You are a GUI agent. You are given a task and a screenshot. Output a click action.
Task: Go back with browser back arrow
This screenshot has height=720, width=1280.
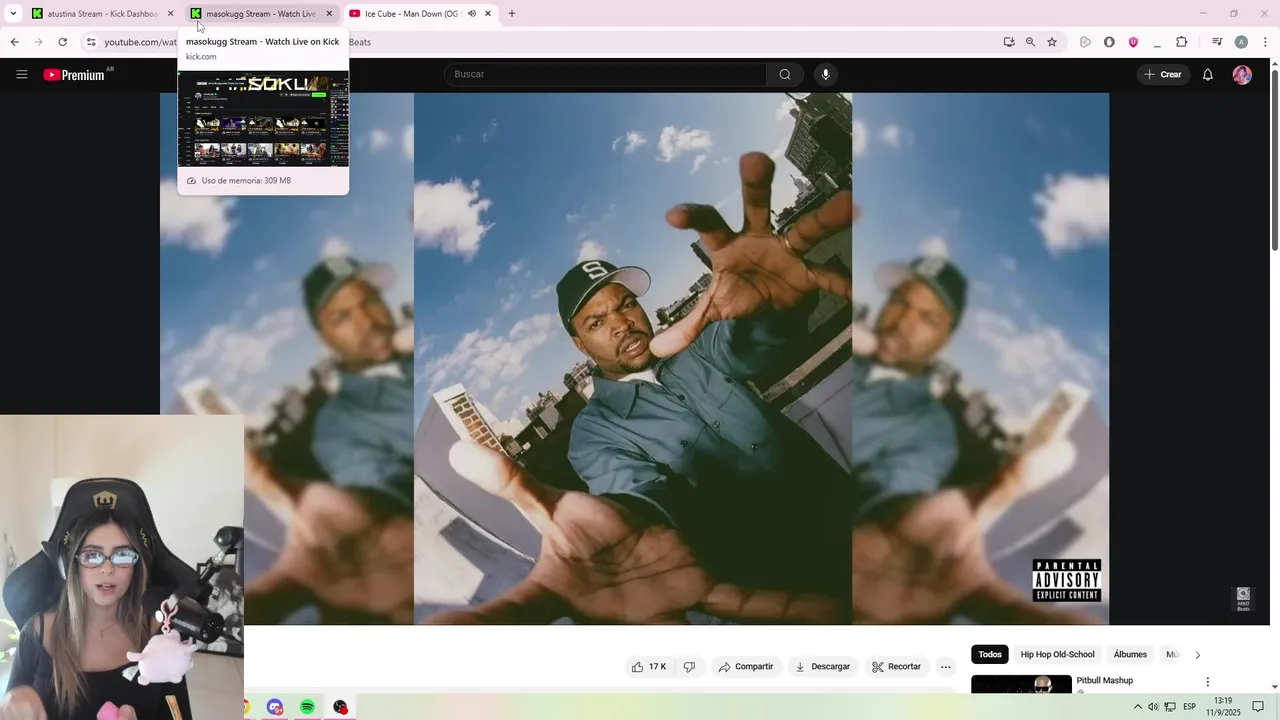pyautogui.click(x=14, y=42)
